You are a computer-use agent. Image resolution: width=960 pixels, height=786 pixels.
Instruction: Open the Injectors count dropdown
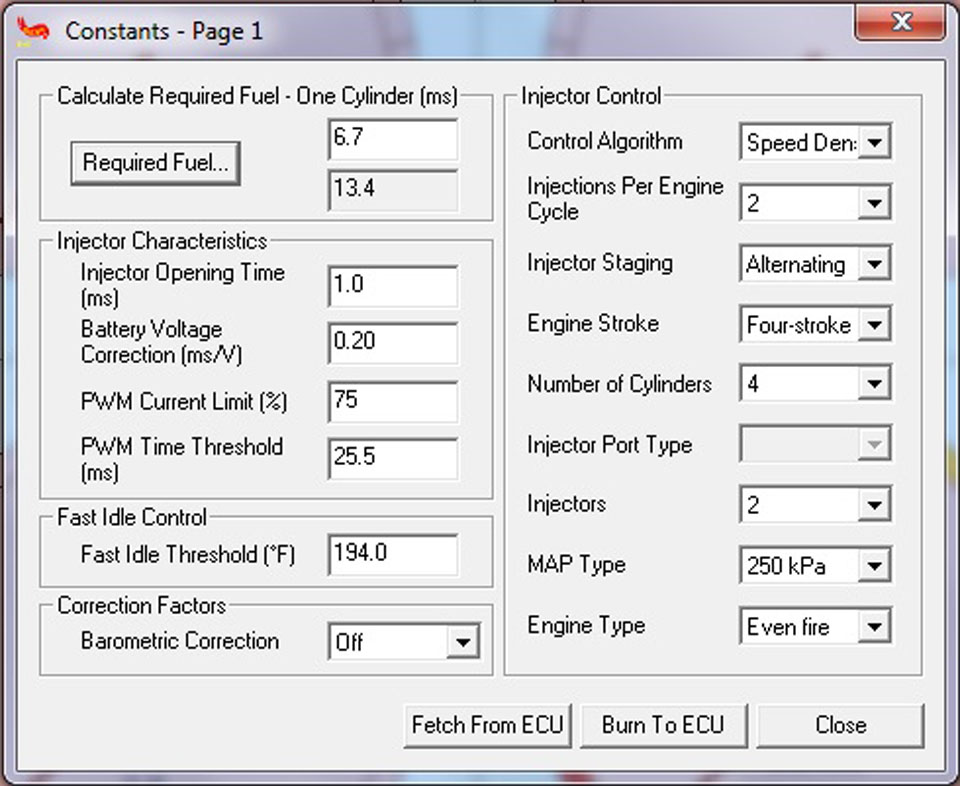[874, 505]
